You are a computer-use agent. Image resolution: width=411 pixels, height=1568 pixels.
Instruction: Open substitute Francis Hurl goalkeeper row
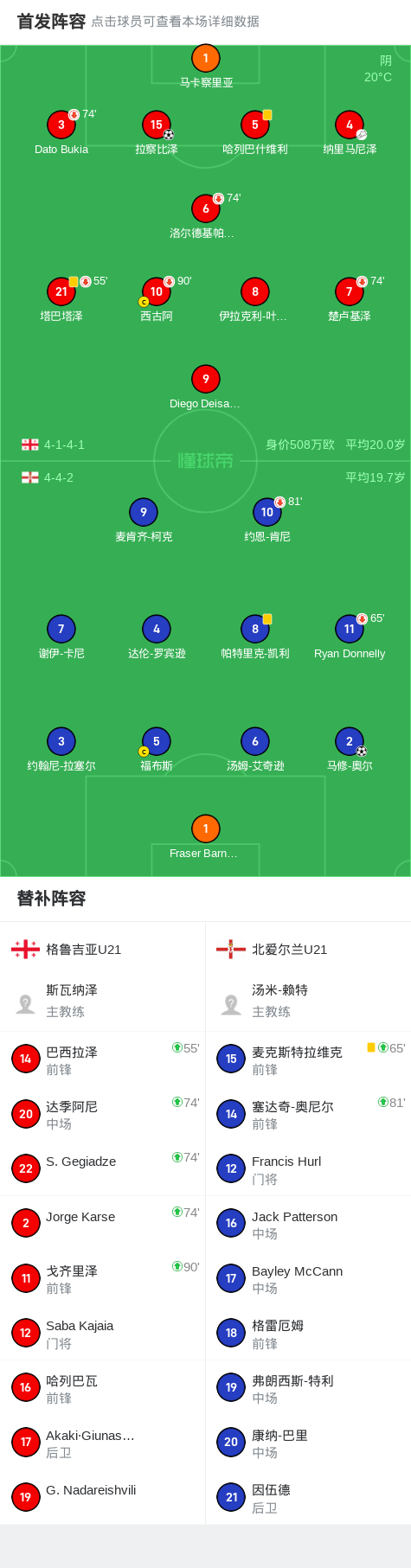[308, 1169]
